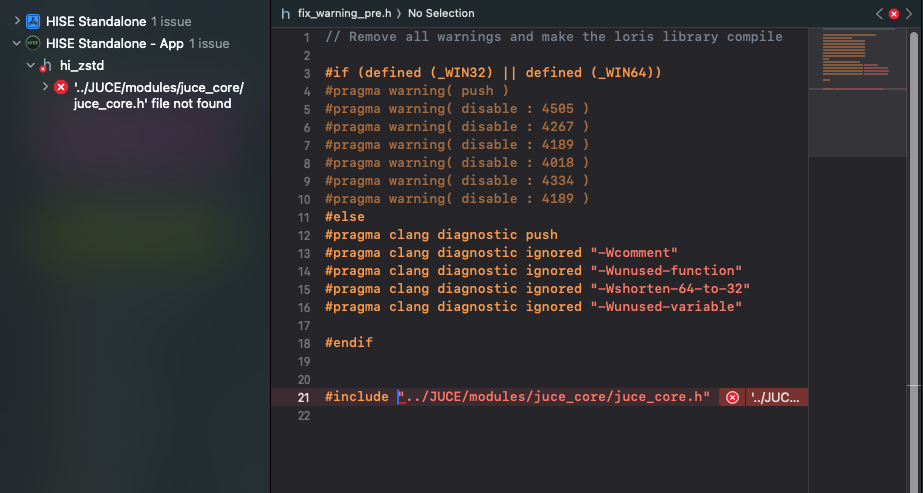The height and width of the screenshot is (493, 923).
Task: Go to previous issue arrow
Action: 879,14
